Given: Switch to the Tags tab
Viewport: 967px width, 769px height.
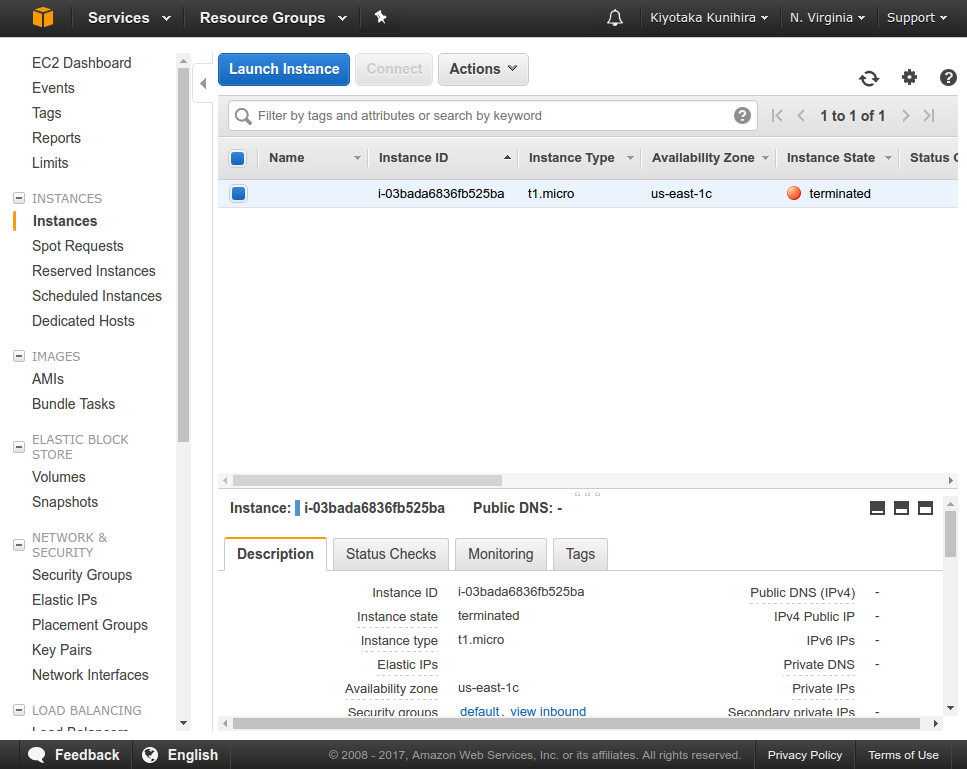Looking at the screenshot, I should 580,554.
